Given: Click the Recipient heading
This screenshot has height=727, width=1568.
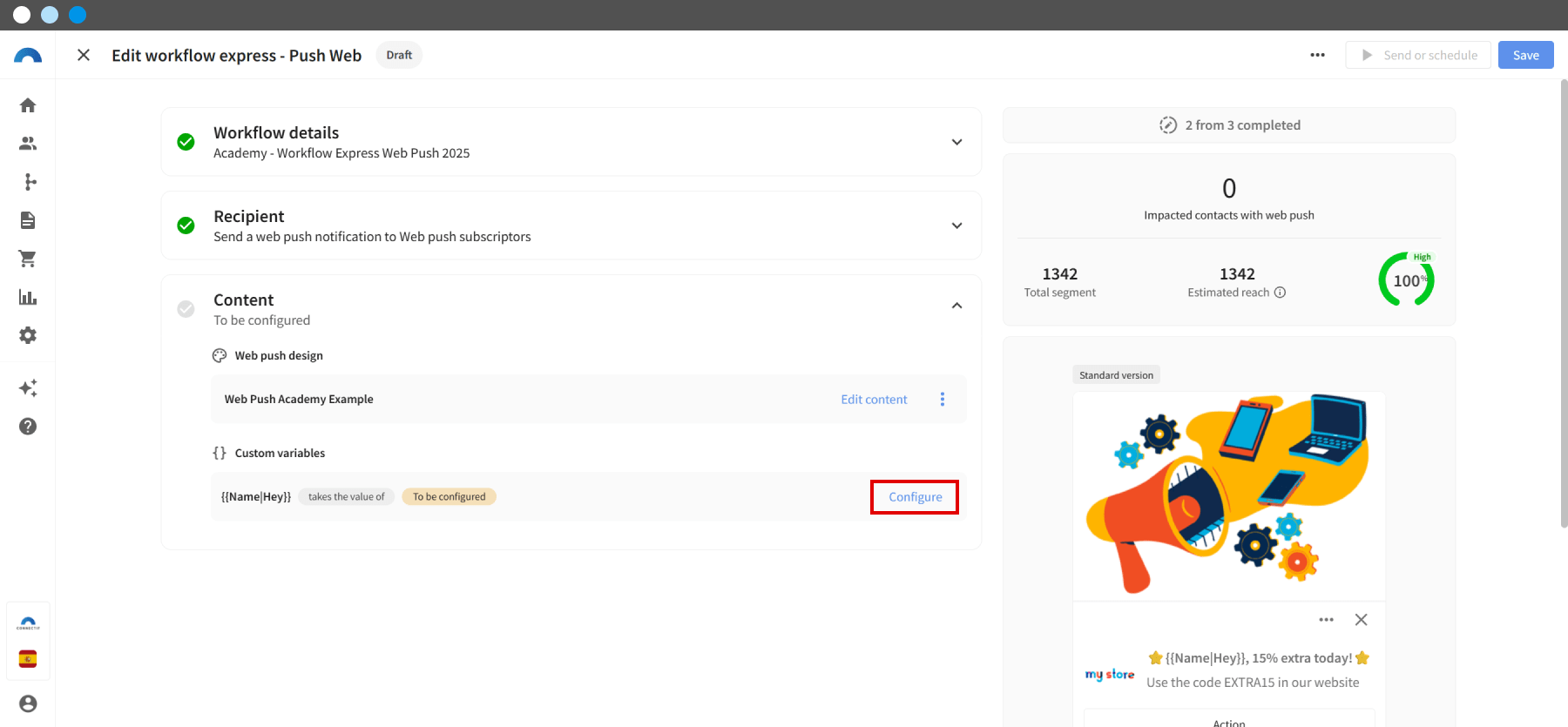Looking at the screenshot, I should click(x=249, y=216).
